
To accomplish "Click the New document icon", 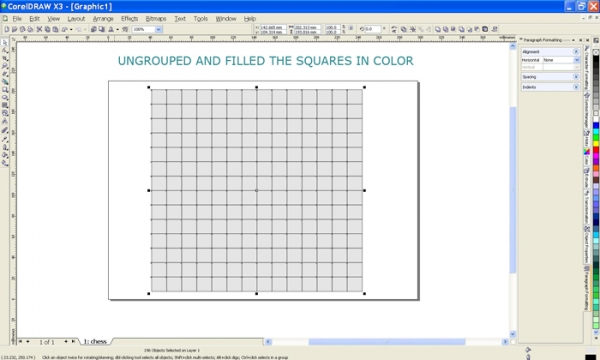I will tap(7, 29).
